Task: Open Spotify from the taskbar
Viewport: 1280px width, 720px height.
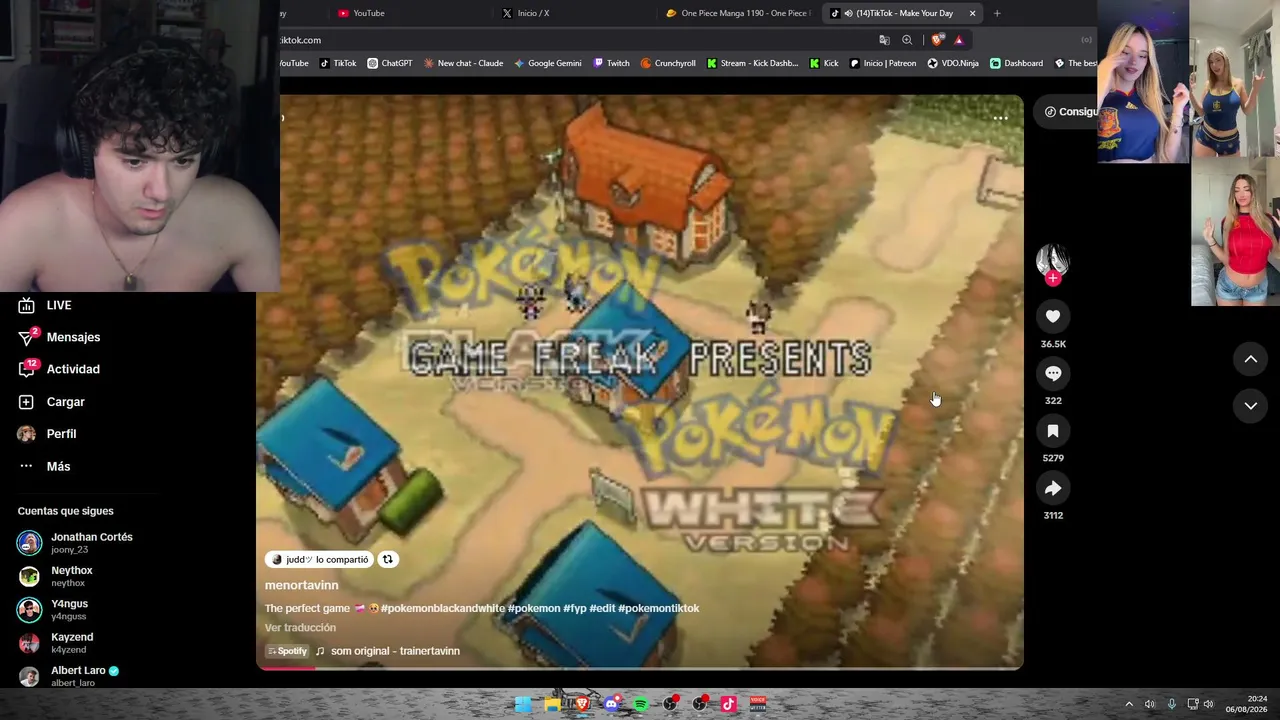Action: tap(641, 704)
